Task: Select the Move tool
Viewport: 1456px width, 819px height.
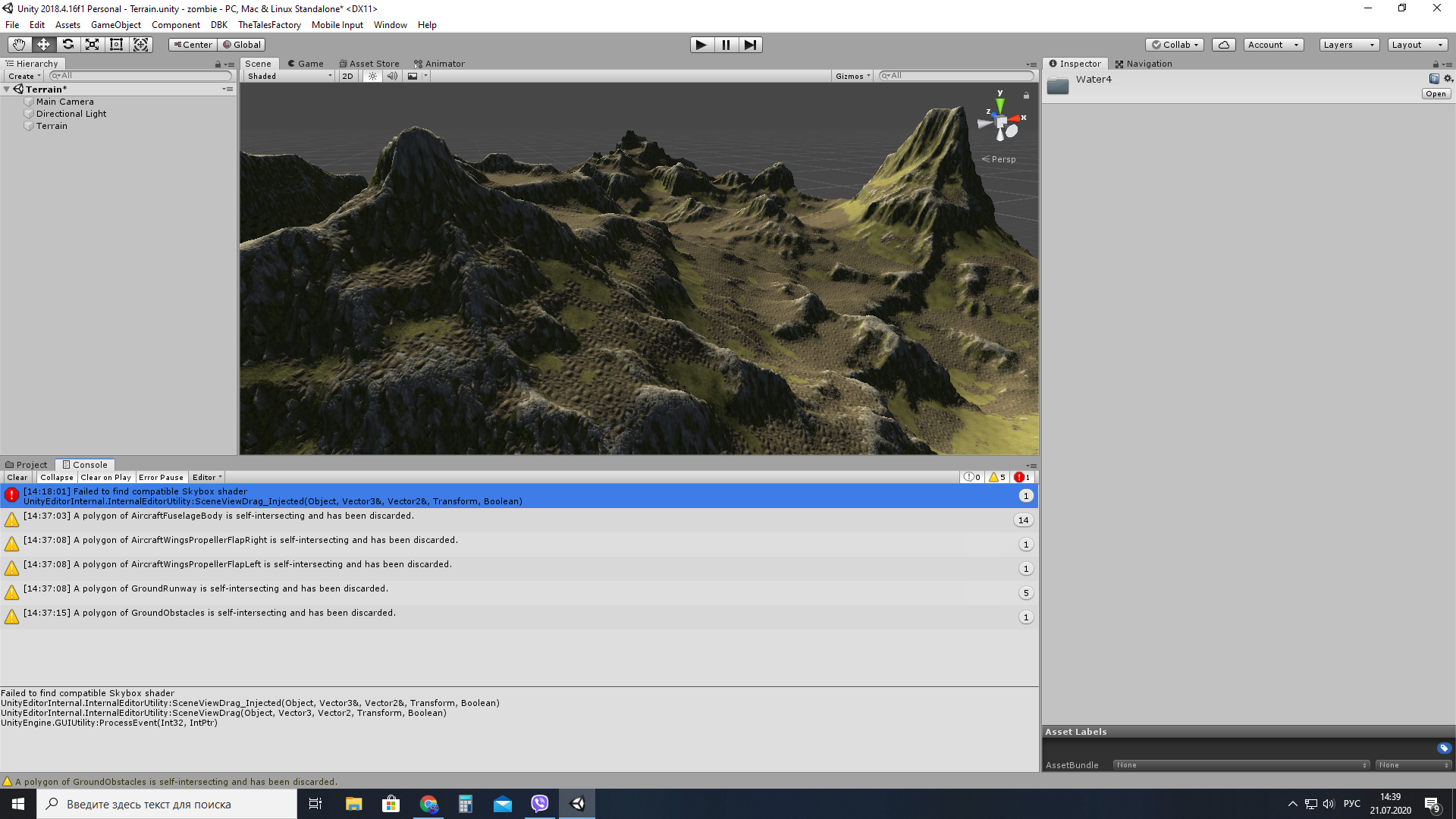Action: pyautogui.click(x=43, y=45)
